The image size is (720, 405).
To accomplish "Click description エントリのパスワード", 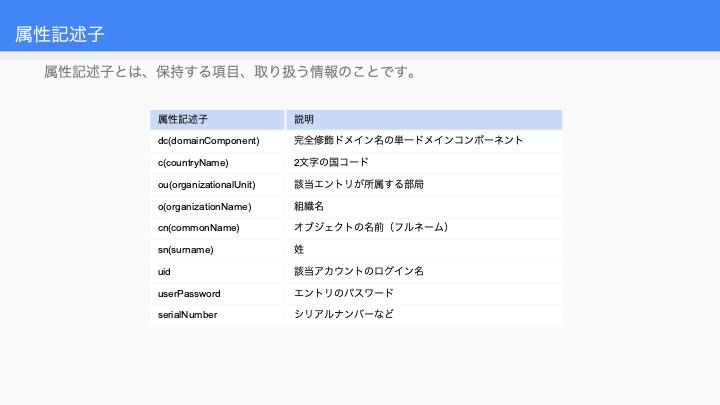I will click(x=344, y=293).
